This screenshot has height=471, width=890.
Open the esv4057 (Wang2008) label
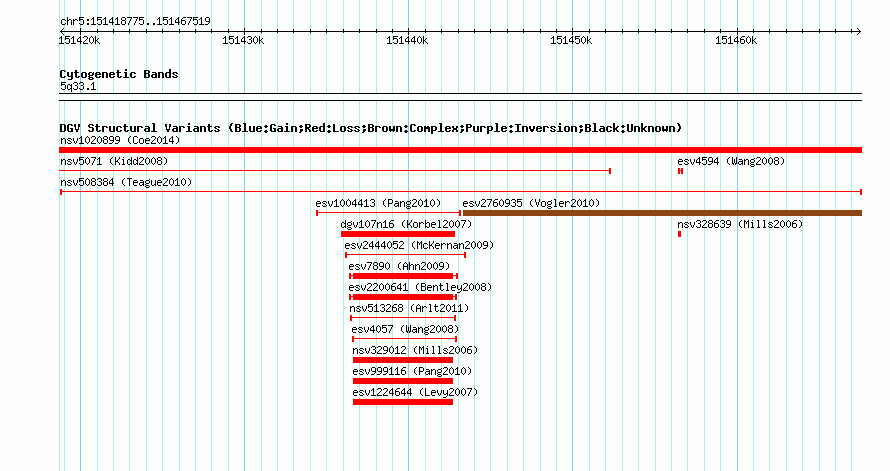click(x=405, y=329)
